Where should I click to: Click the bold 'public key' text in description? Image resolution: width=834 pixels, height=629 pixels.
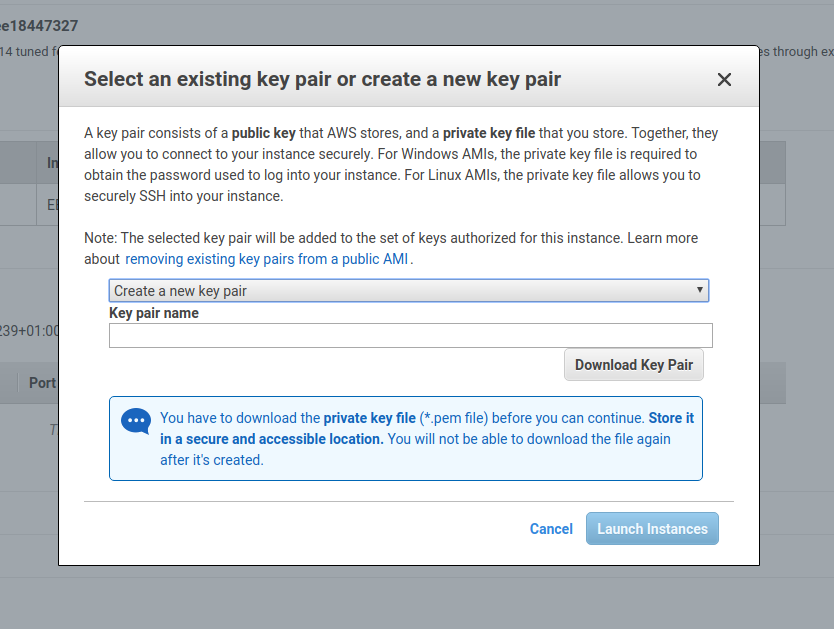264,133
